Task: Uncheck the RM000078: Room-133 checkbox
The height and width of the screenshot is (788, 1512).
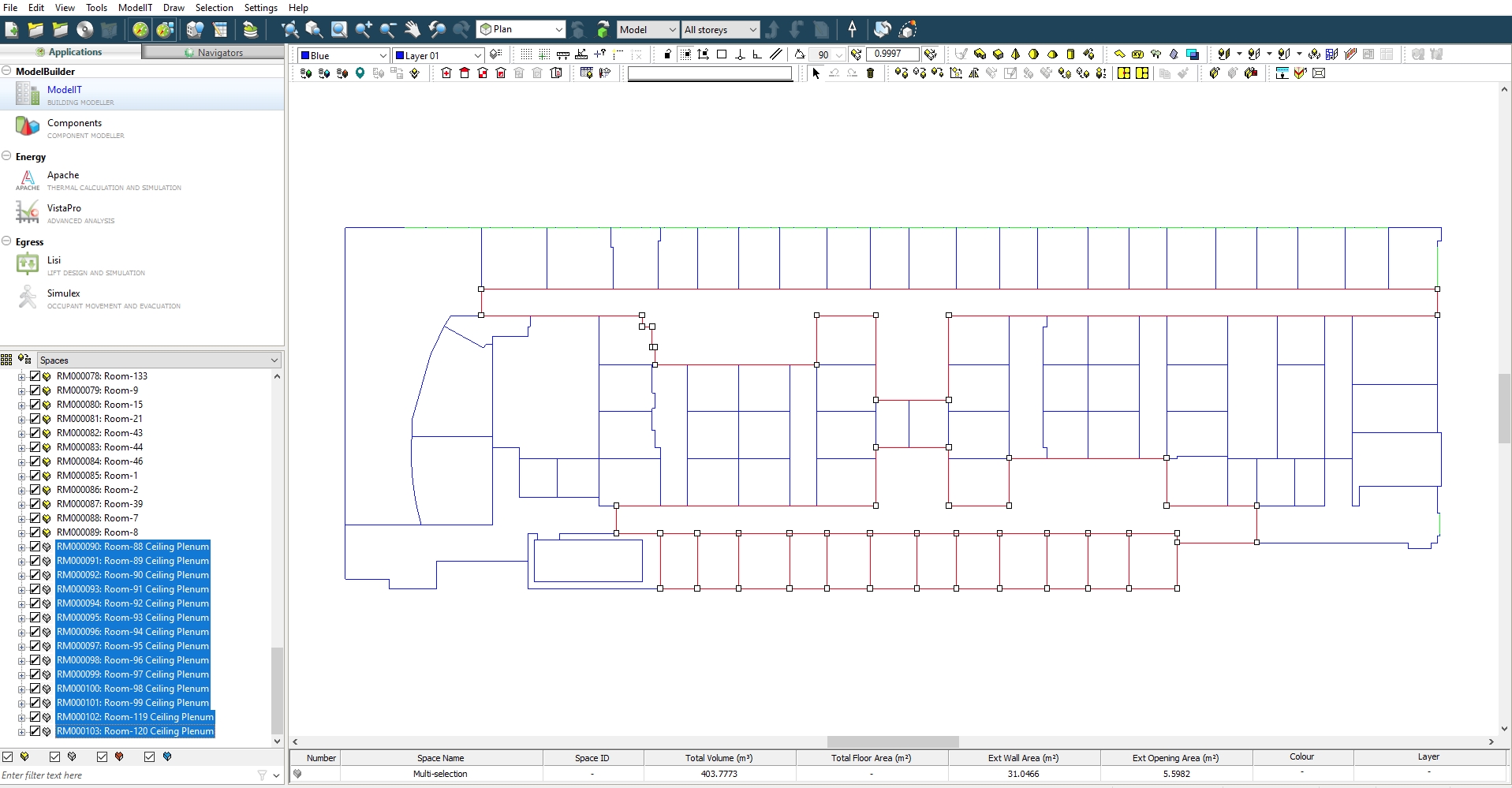Action: (x=35, y=376)
